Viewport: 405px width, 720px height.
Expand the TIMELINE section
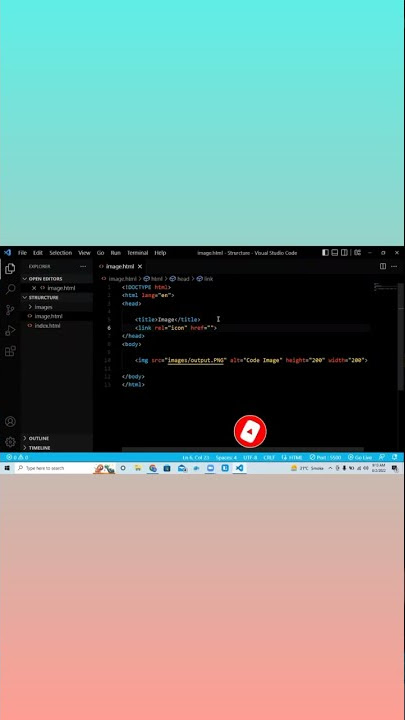39,448
